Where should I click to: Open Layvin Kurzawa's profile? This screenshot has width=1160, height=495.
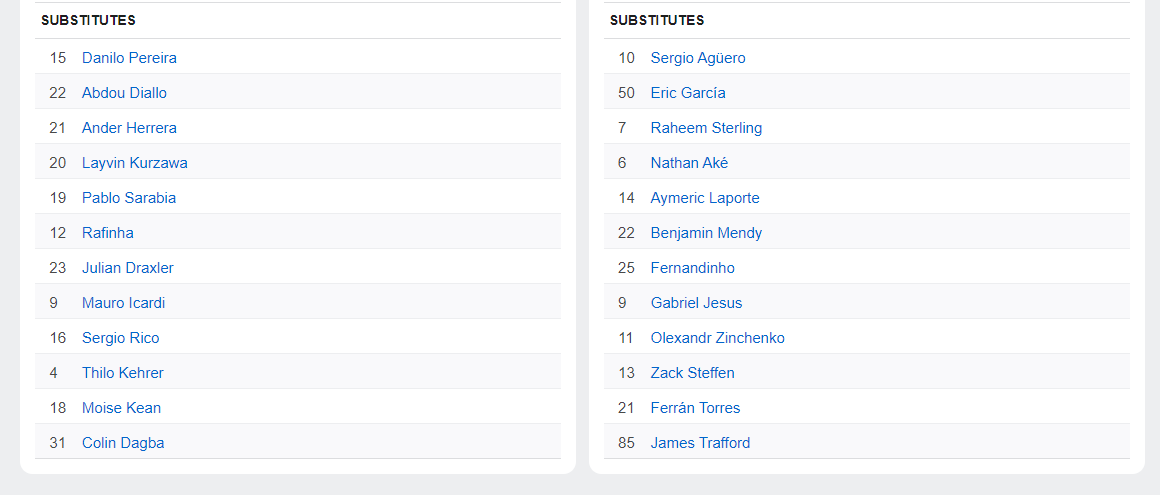134,163
